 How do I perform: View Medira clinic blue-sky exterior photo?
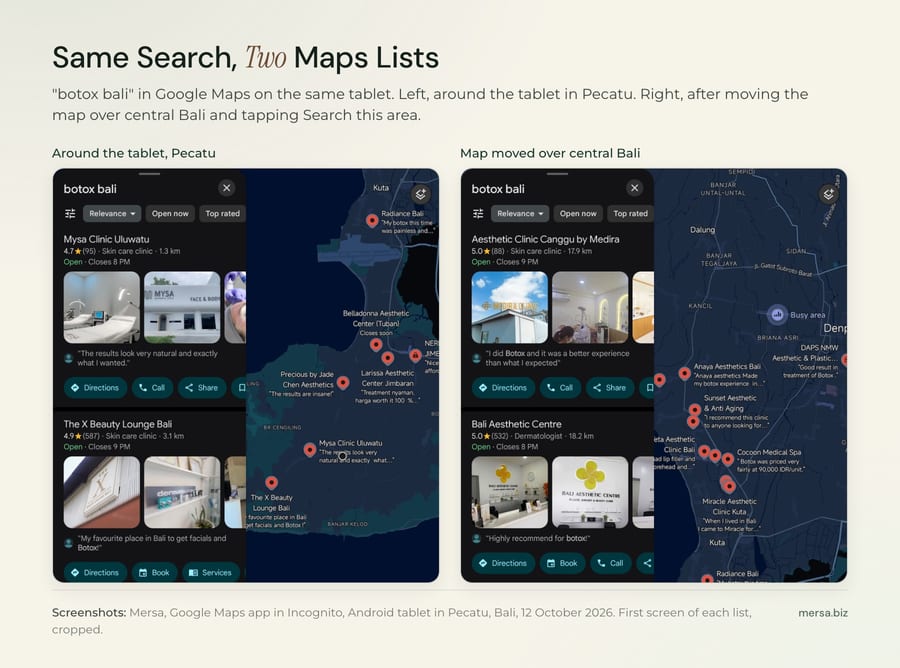pos(510,308)
